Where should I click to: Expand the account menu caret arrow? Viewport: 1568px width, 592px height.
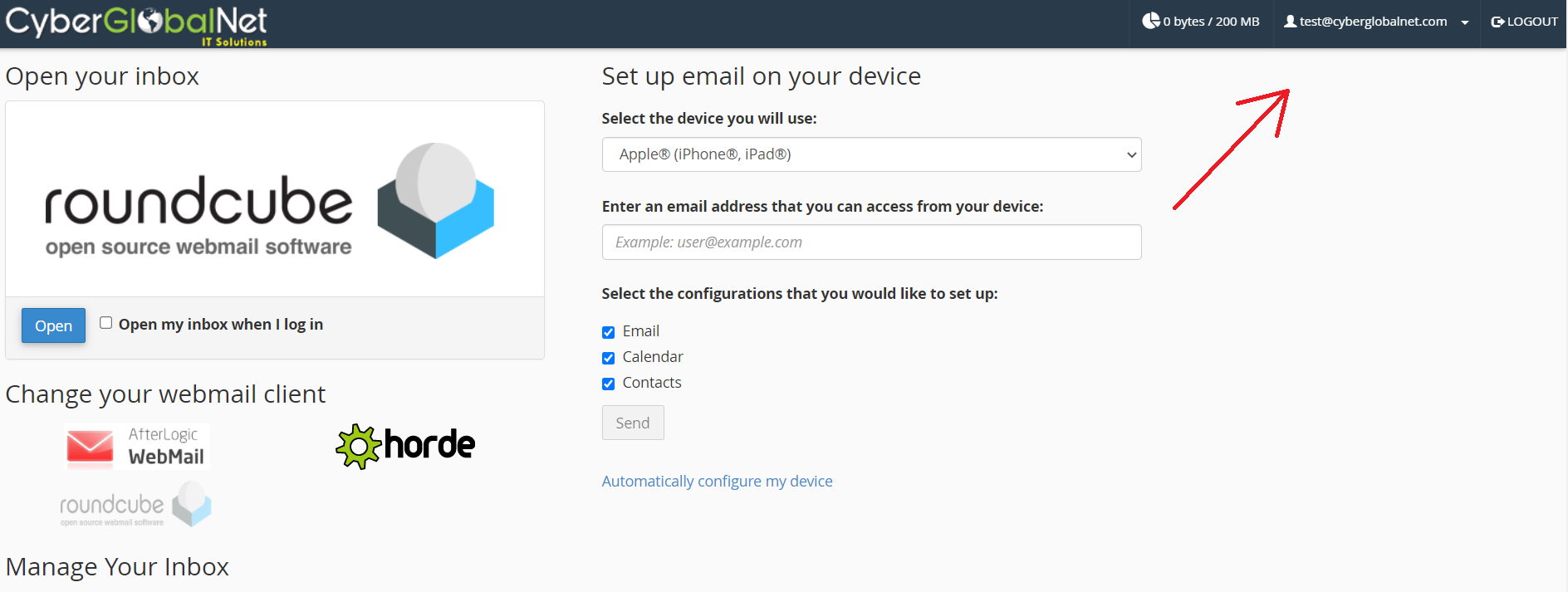click(1464, 22)
